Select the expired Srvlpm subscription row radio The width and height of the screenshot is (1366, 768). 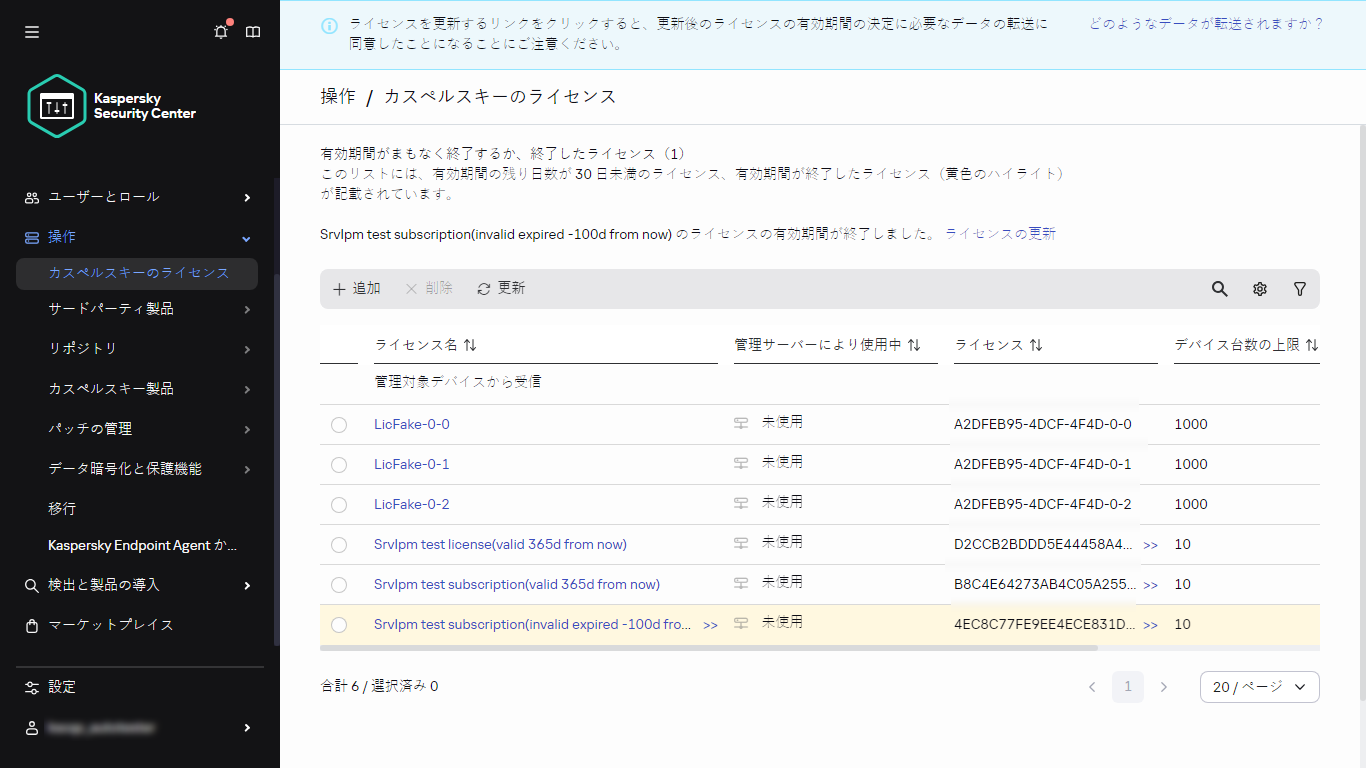click(x=339, y=625)
